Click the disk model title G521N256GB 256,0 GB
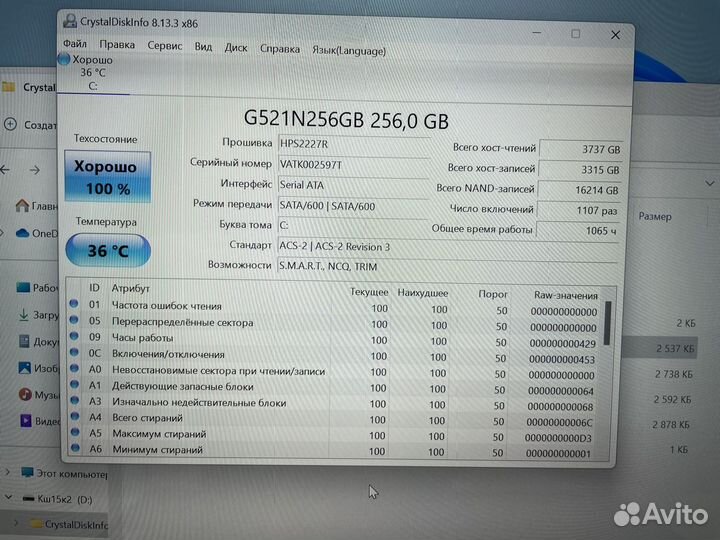 [x=346, y=120]
